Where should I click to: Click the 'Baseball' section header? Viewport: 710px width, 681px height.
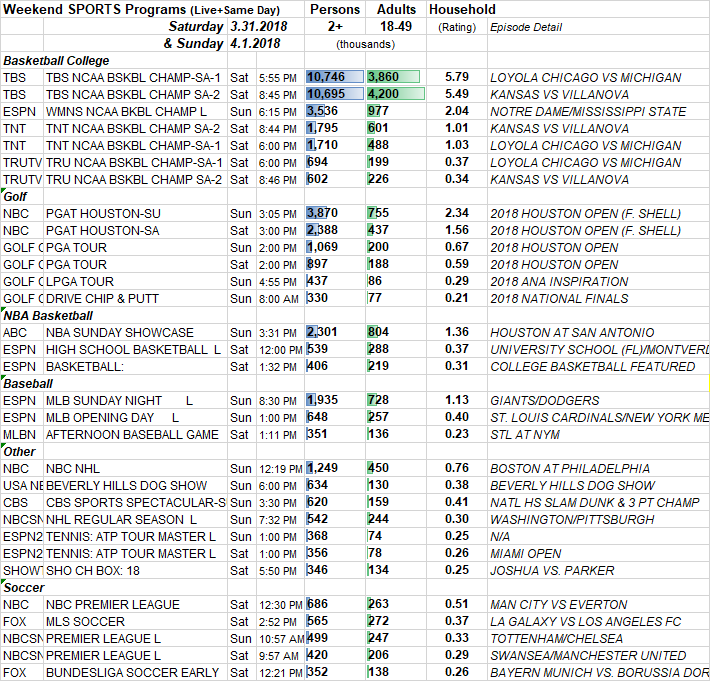click(28, 384)
